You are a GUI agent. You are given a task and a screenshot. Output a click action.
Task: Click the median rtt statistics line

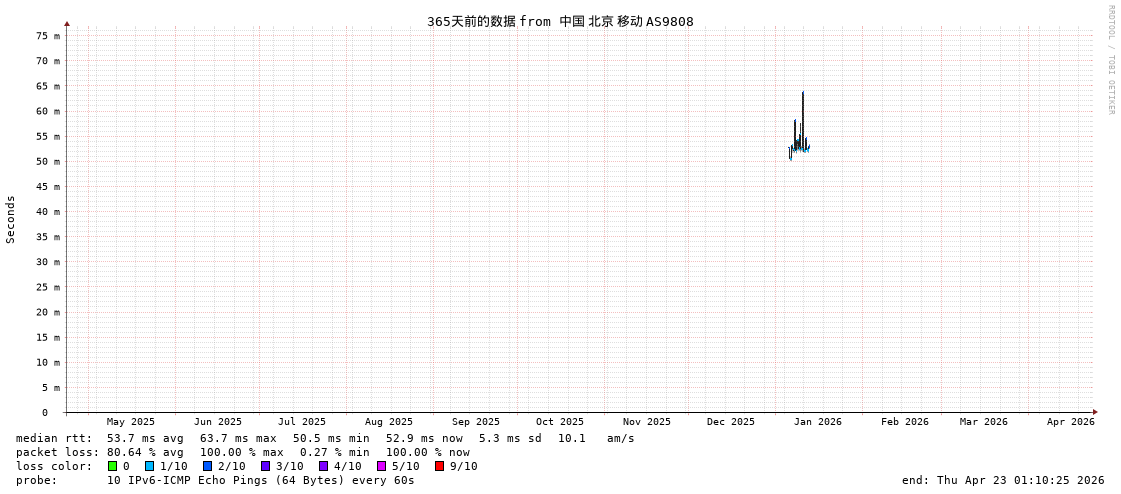coord(325,438)
